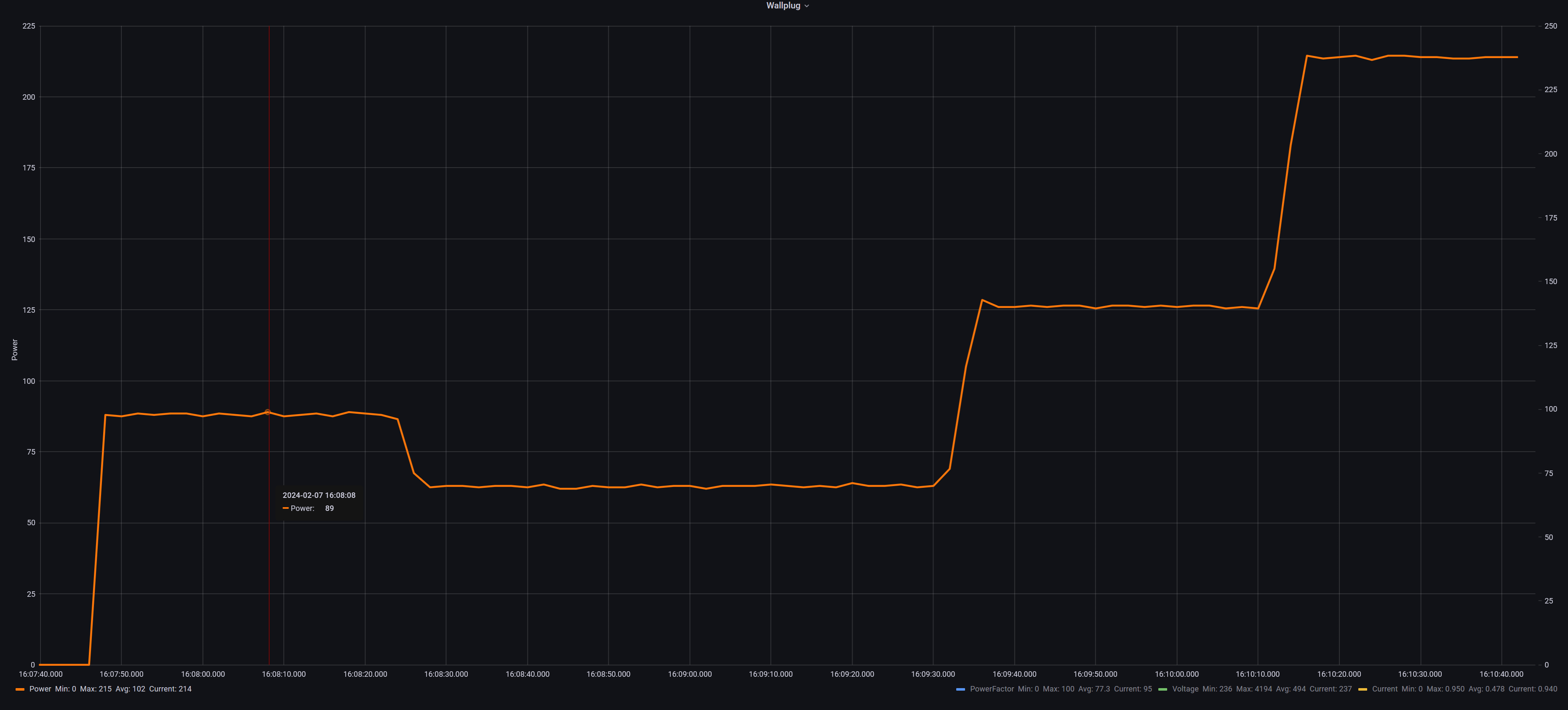This screenshot has height=710, width=1568.
Task: Click the 250 label on right axis
Action: pos(1550,26)
